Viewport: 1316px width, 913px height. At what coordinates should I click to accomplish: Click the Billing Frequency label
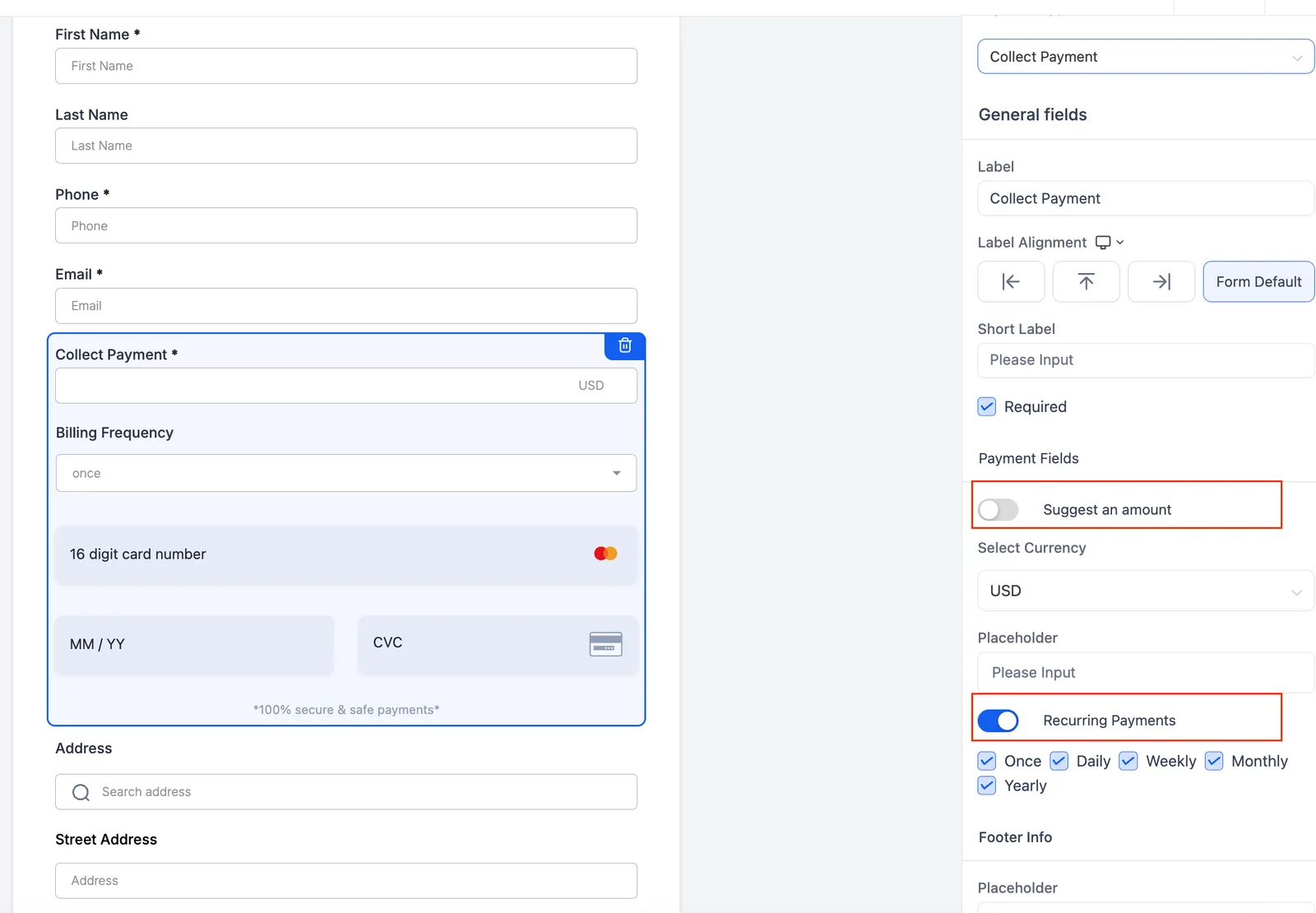click(114, 433)
